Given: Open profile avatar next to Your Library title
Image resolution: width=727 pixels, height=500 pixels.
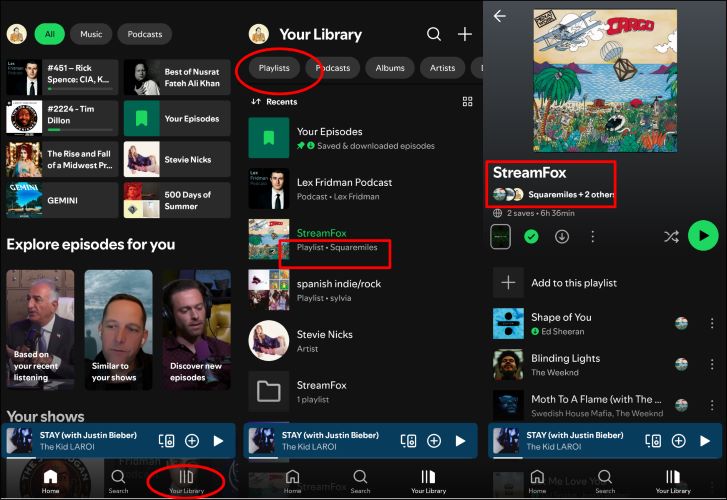Looking at the screenshot, I should [x=259, y=34].
